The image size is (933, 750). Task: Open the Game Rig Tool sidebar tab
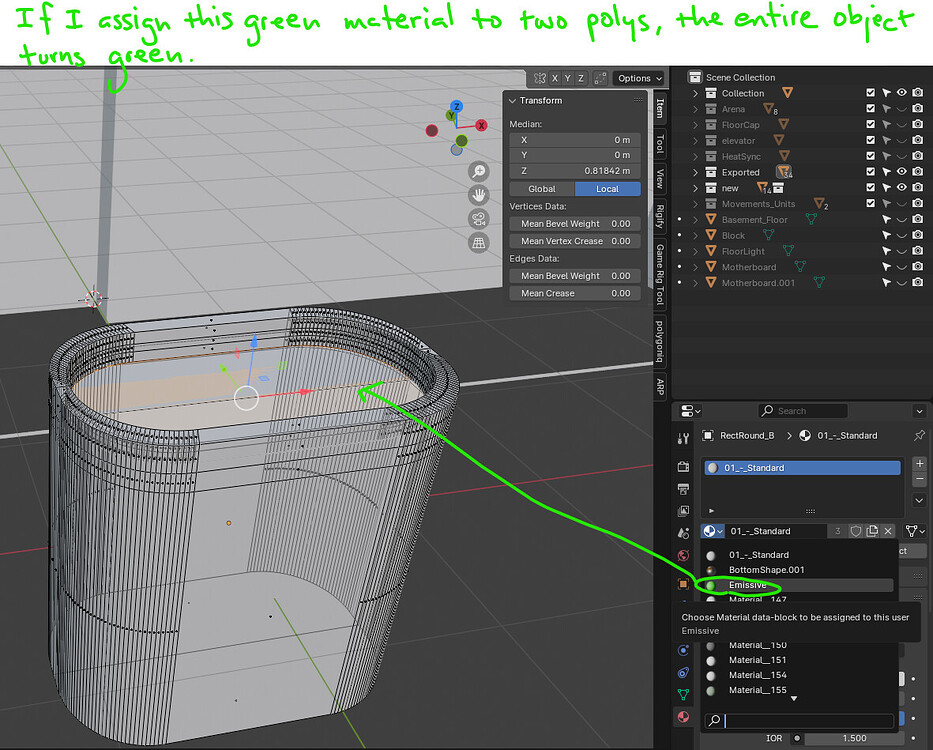pyautogui.click(x=660, y=274)
